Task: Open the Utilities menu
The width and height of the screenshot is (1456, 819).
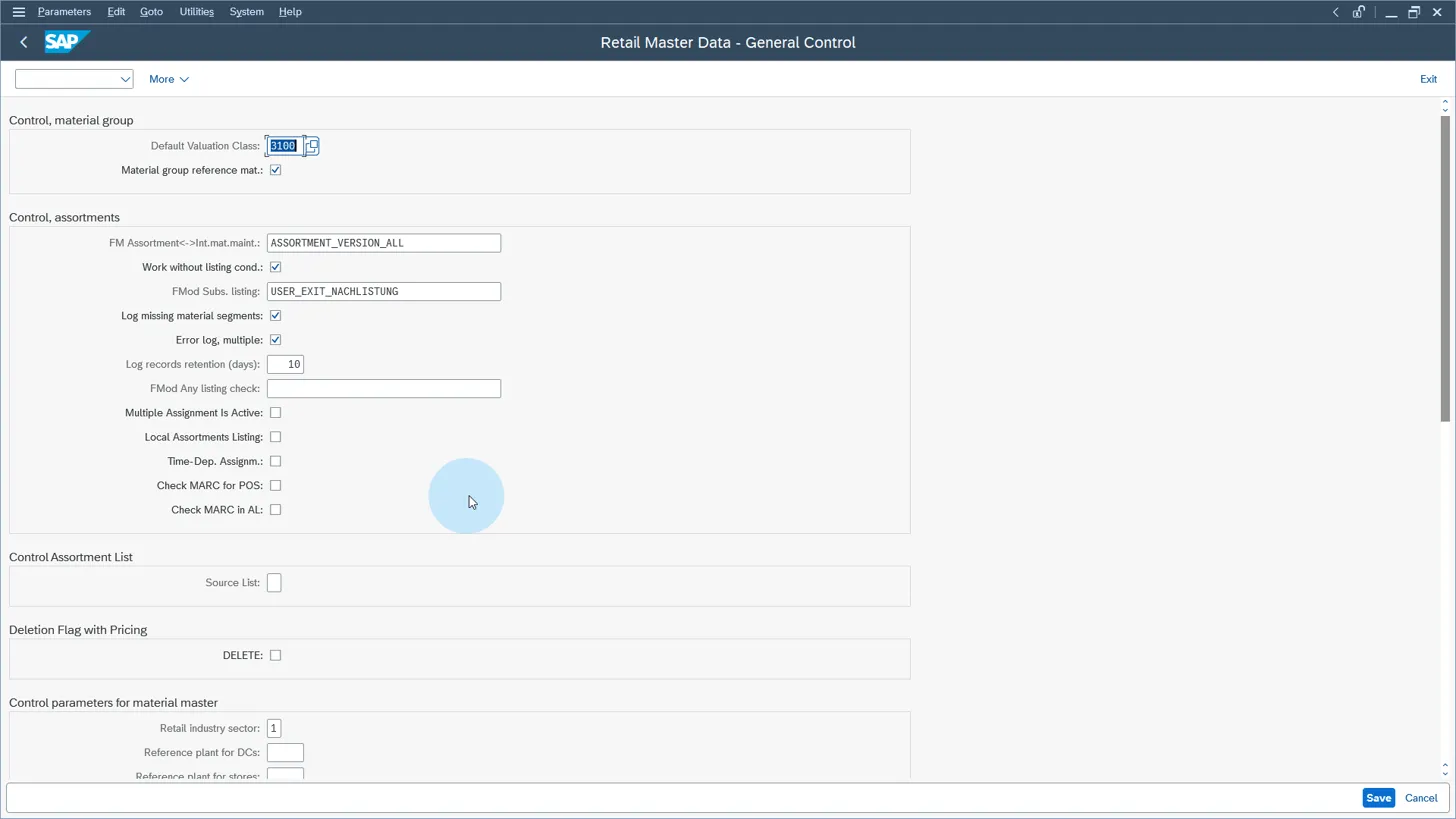Action: pos(196,12)
